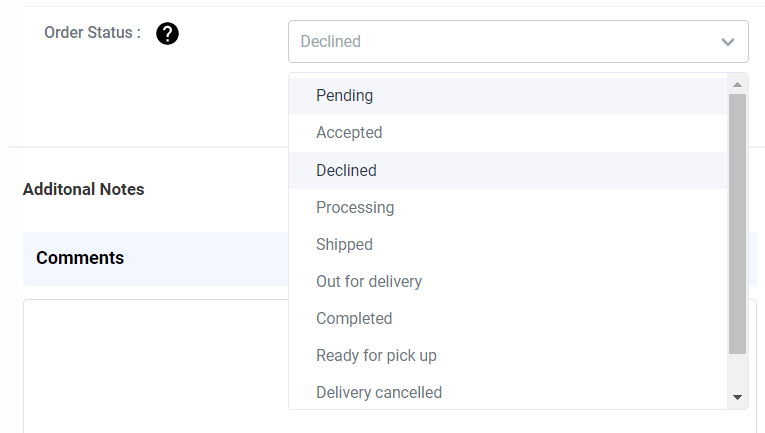The image size is (765, 433).
Task: Mark the order as Completed
Action: click(508, 318)
